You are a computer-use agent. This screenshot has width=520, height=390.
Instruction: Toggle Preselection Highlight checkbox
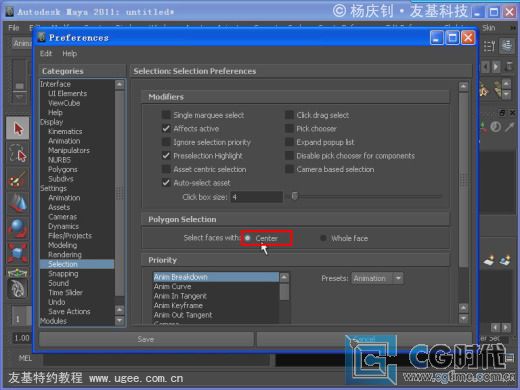pos(166,156)
